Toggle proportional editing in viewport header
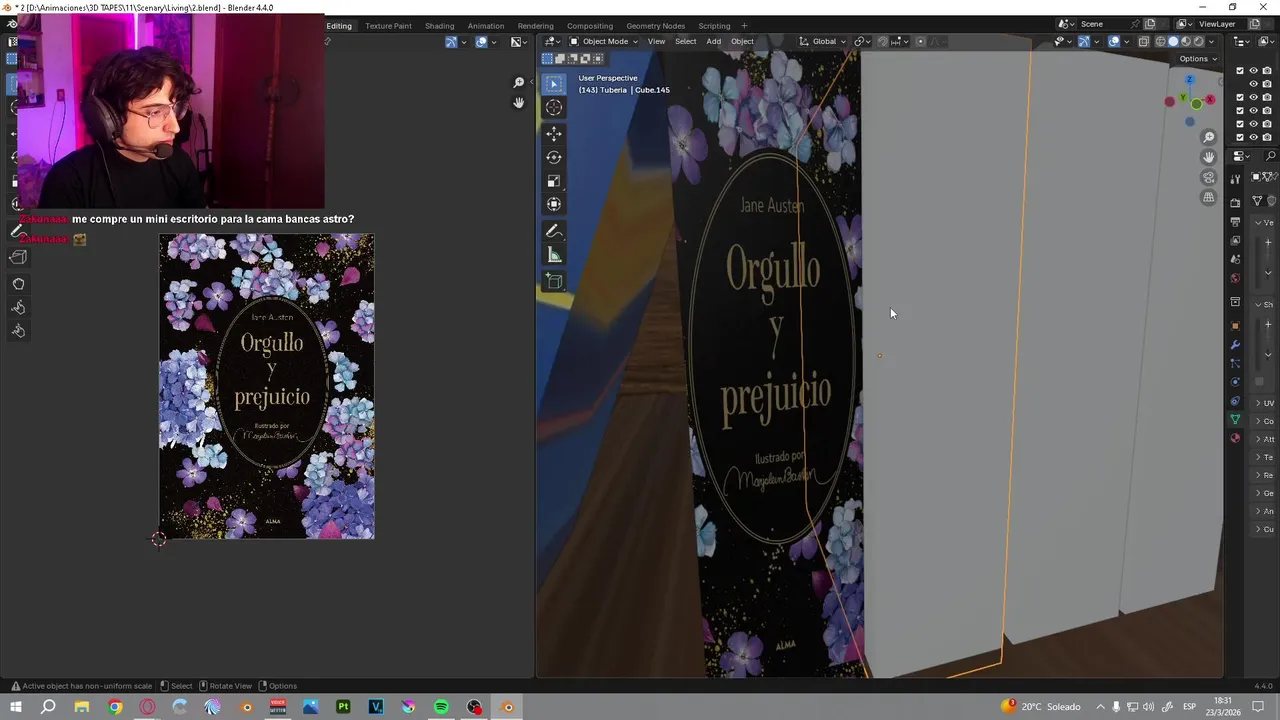Image resolution: width=1280 pixels, height=720 pixels. click(x=921, y=41)
